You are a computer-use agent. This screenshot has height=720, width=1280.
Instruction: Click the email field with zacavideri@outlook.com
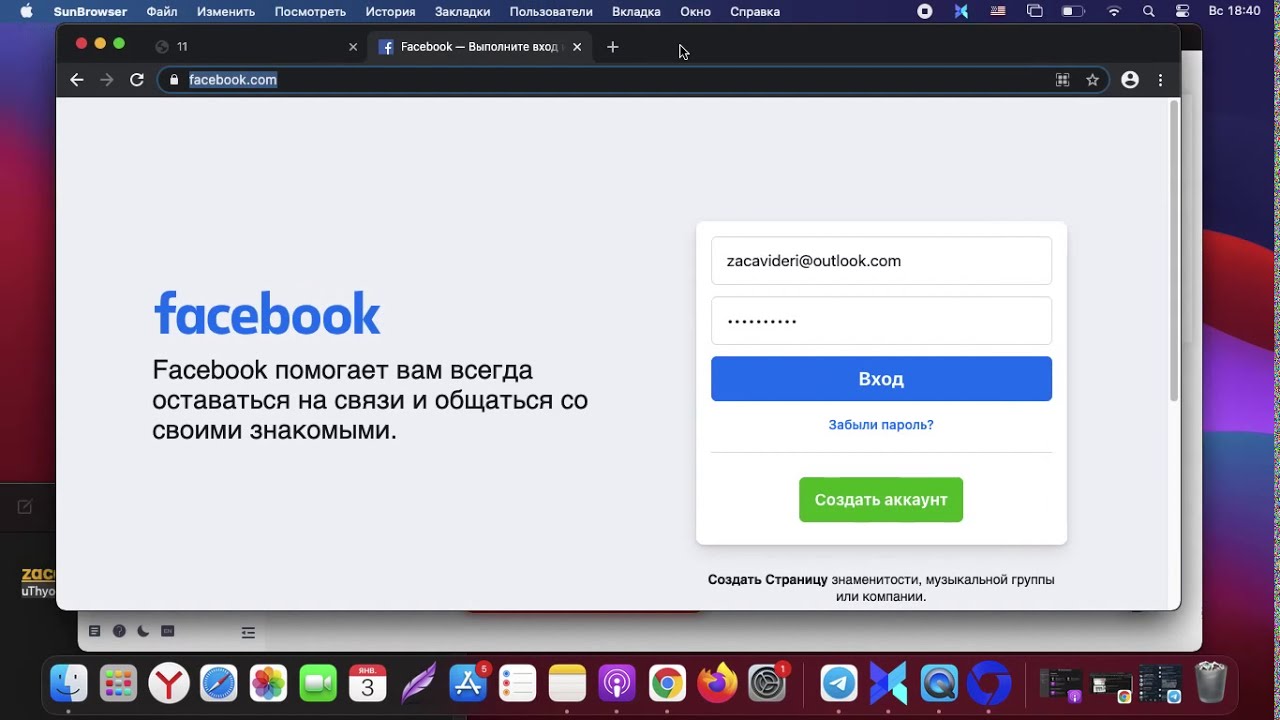[881, 261]
